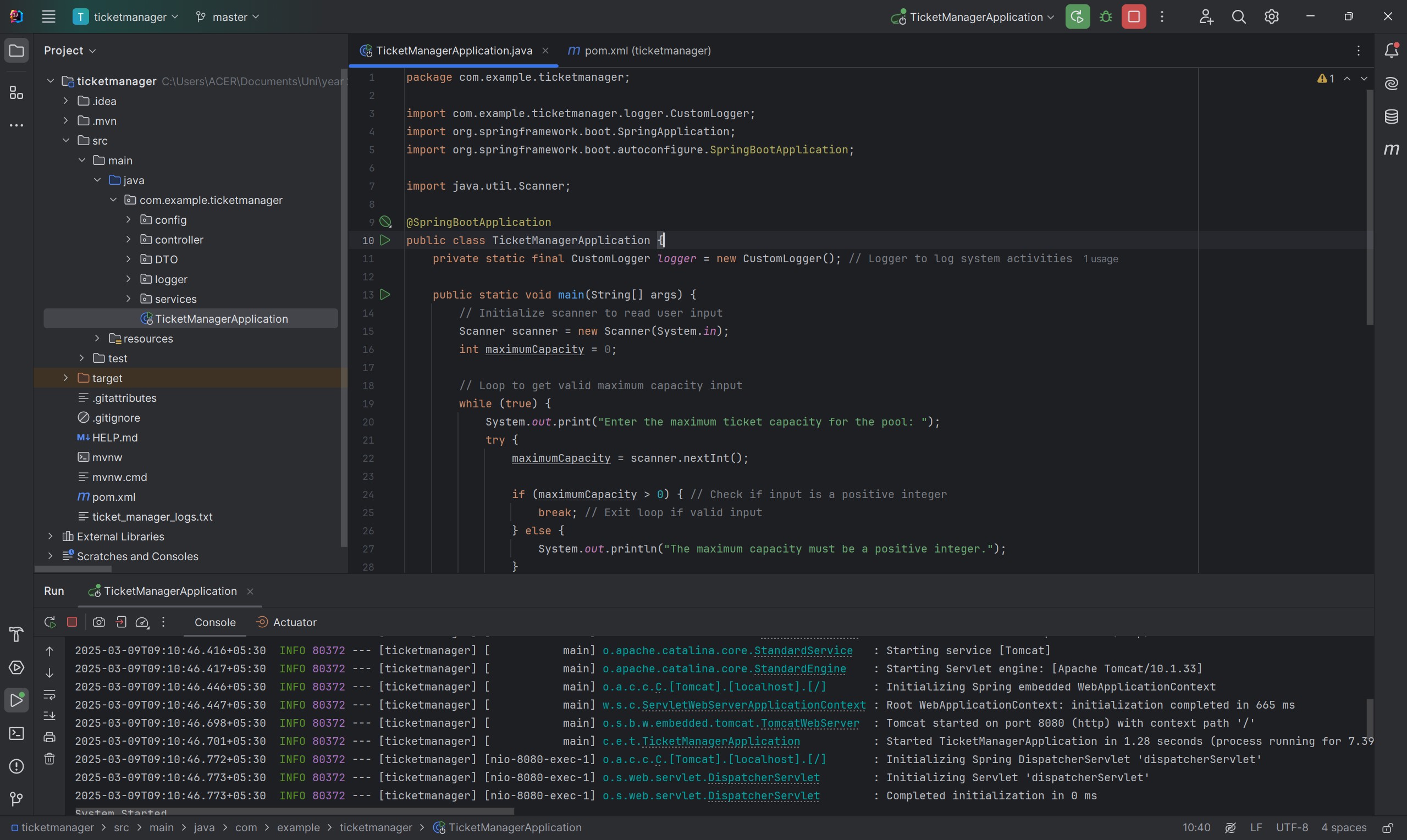Open Project view options dropdown

[x=70, y=51]
